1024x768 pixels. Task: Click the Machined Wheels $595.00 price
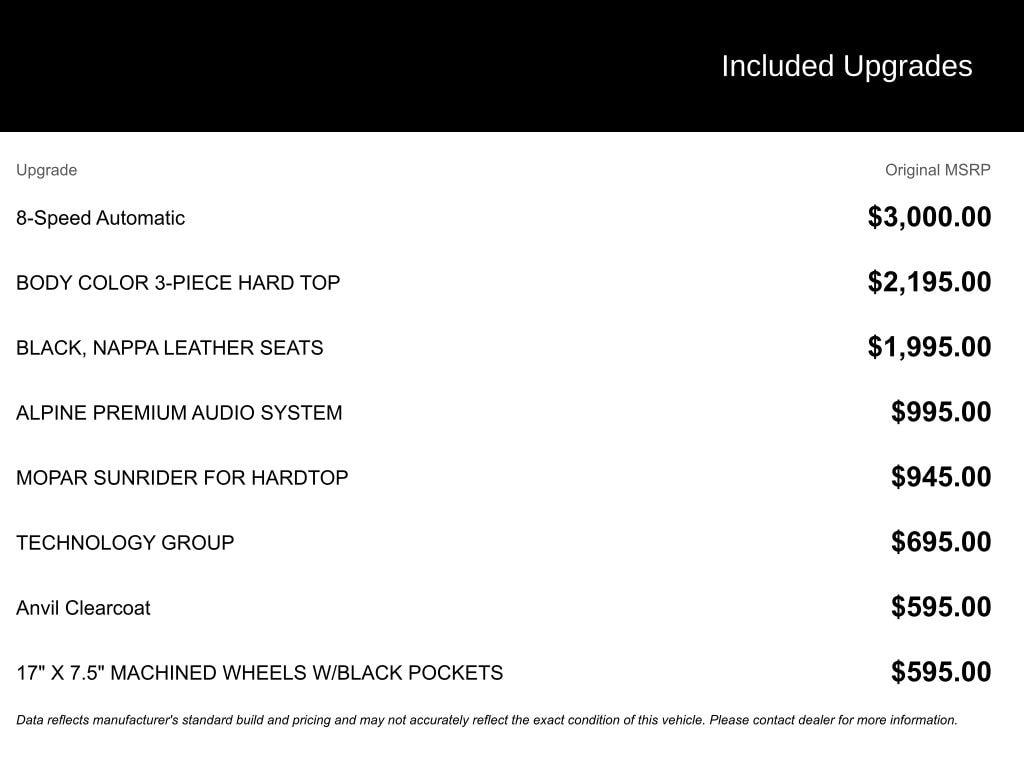pos(941,672)
